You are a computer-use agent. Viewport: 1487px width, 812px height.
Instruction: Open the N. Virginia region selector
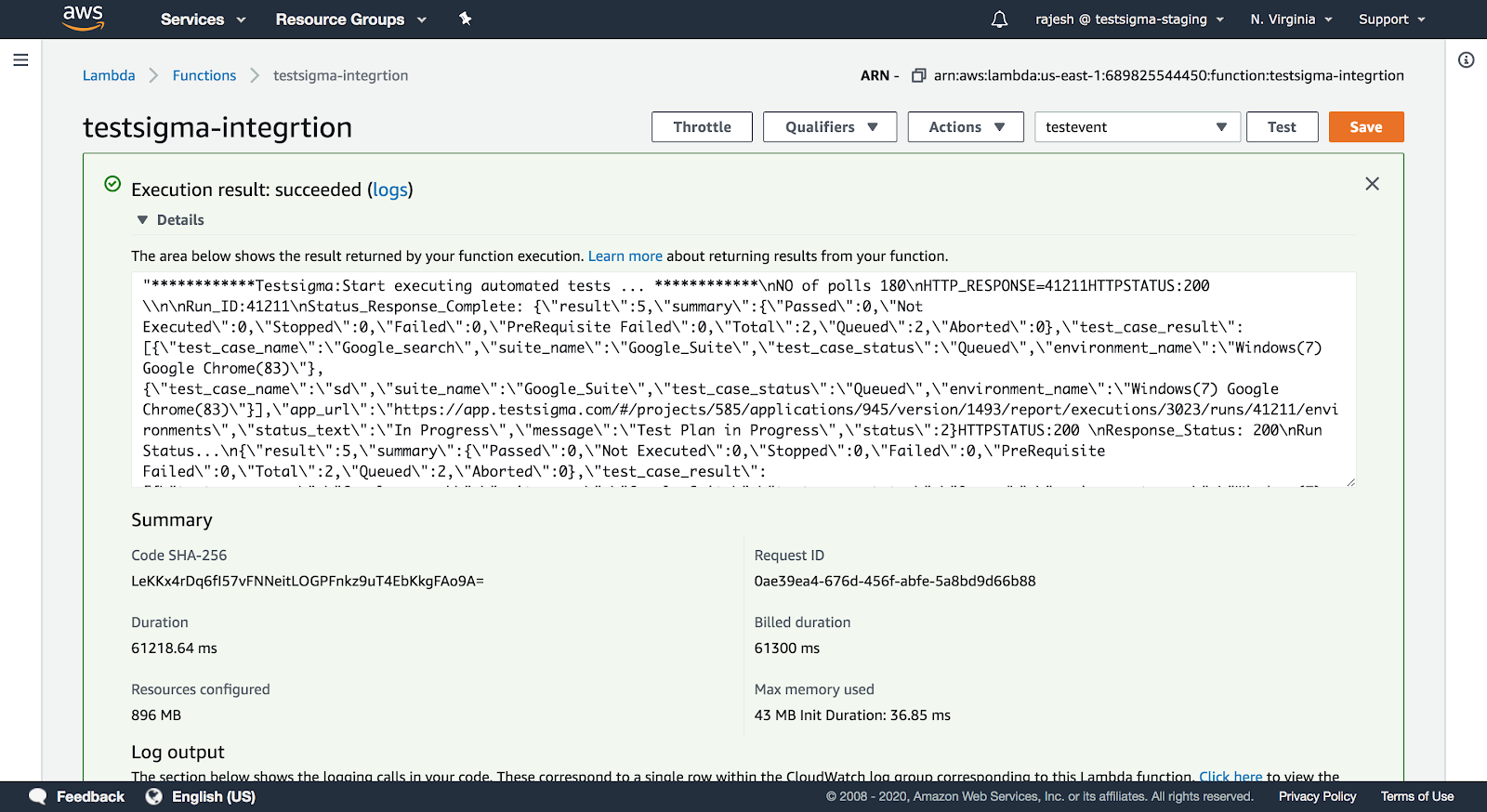(1291, 19)
